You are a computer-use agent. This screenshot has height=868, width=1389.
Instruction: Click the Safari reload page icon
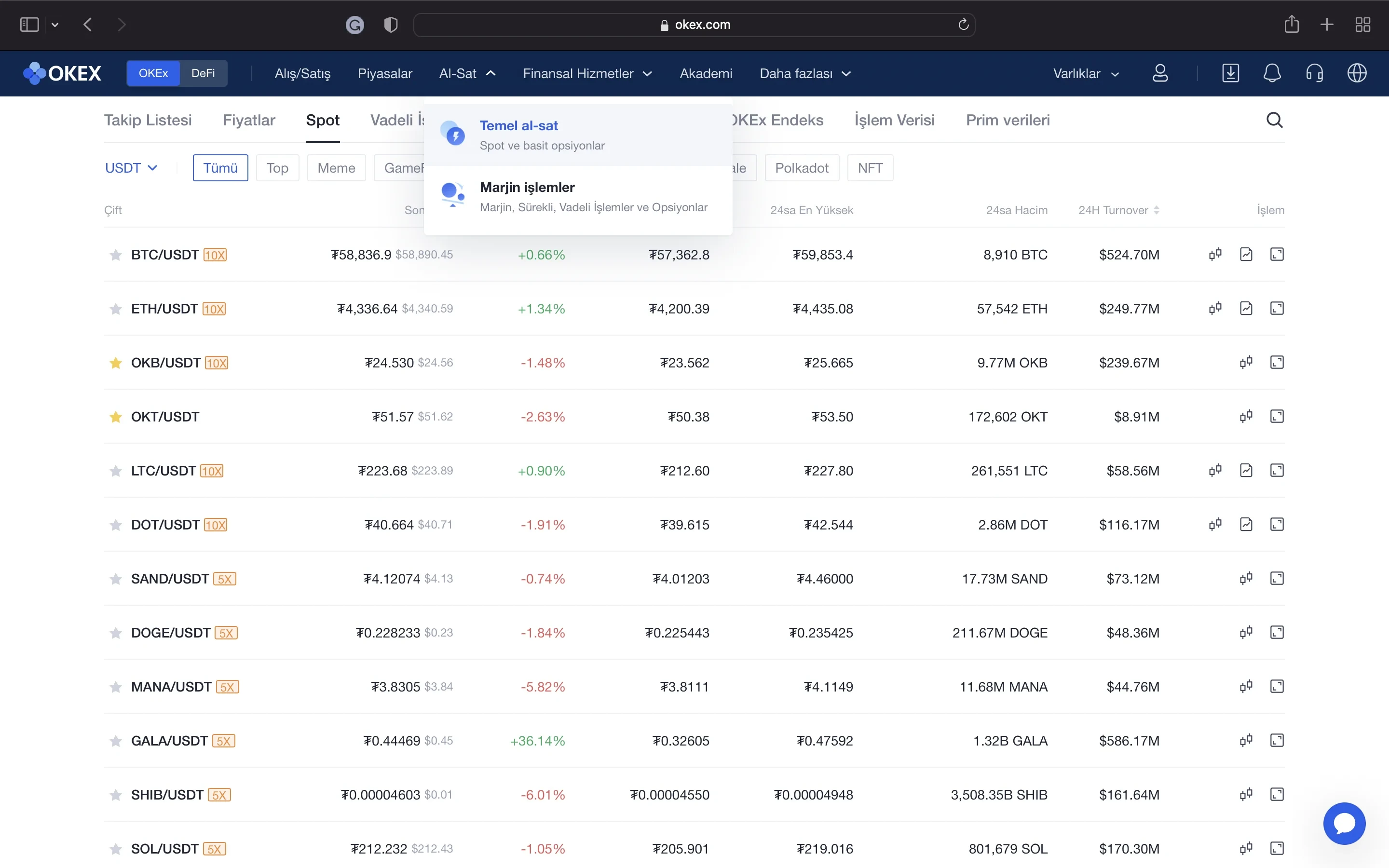click(x=963, y=24)
